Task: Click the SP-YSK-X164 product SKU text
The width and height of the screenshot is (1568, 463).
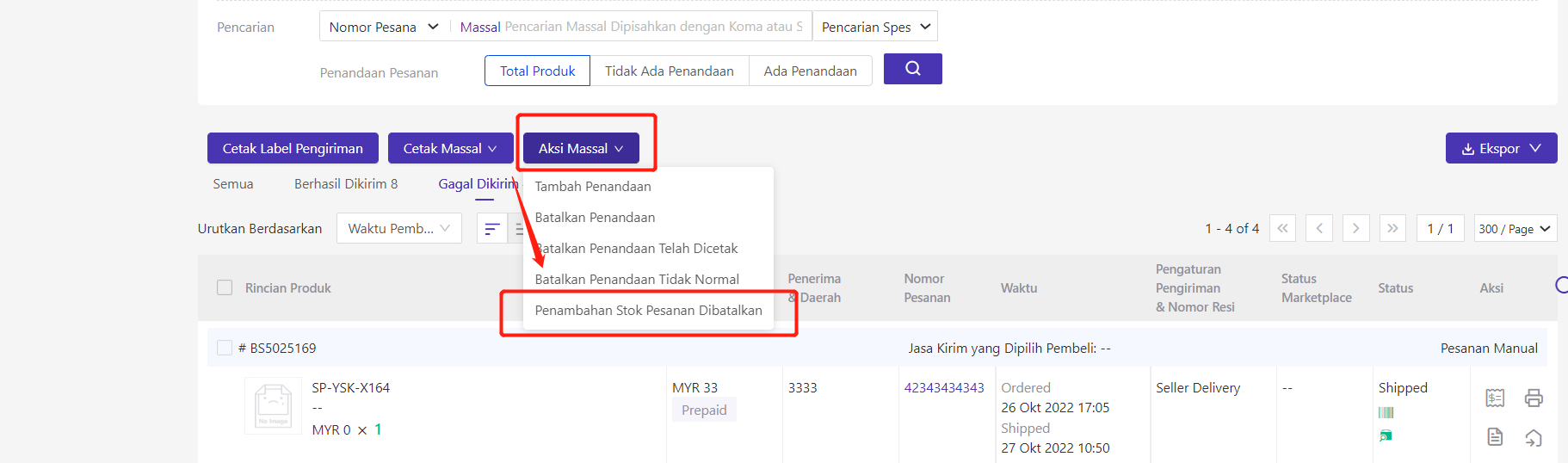Action: 350,387
